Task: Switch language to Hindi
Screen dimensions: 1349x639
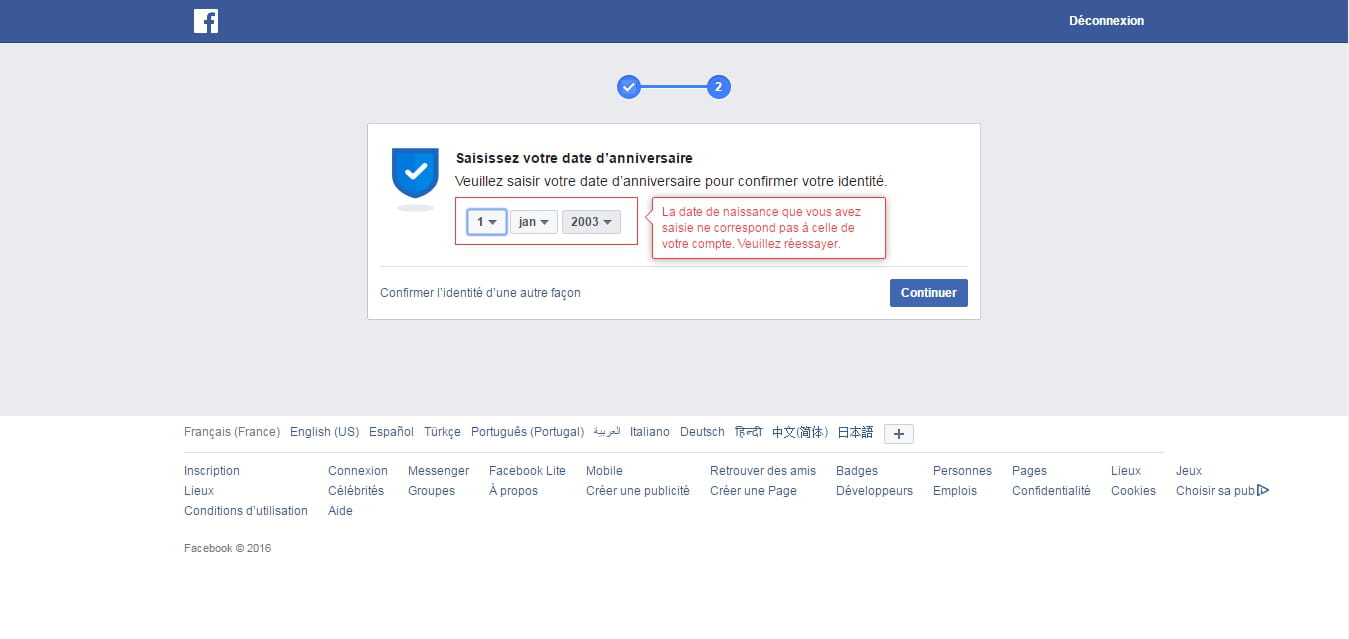Action: tap(748, 432)
